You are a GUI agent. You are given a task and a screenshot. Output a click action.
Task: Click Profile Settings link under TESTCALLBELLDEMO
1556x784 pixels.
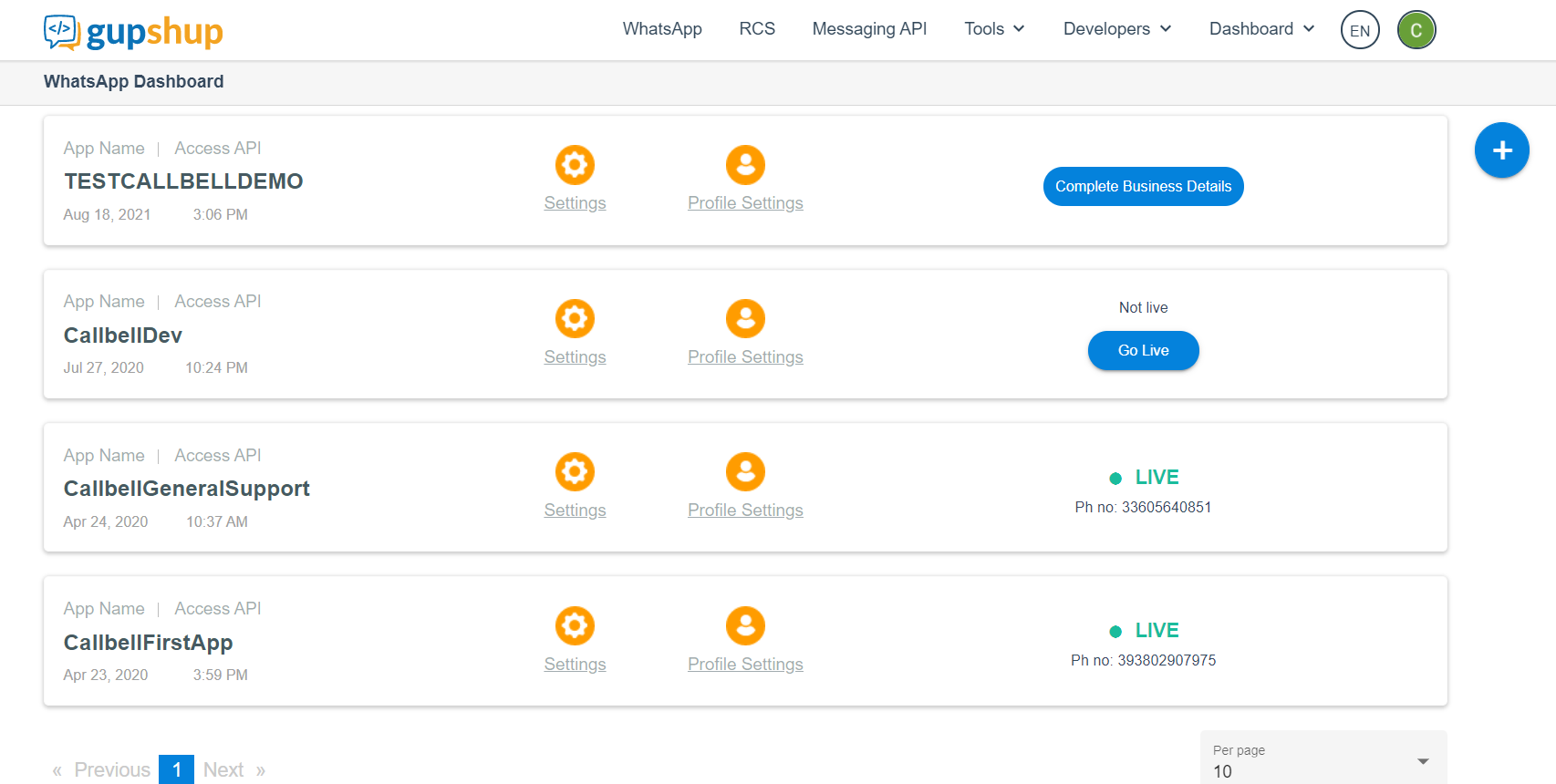745,203
